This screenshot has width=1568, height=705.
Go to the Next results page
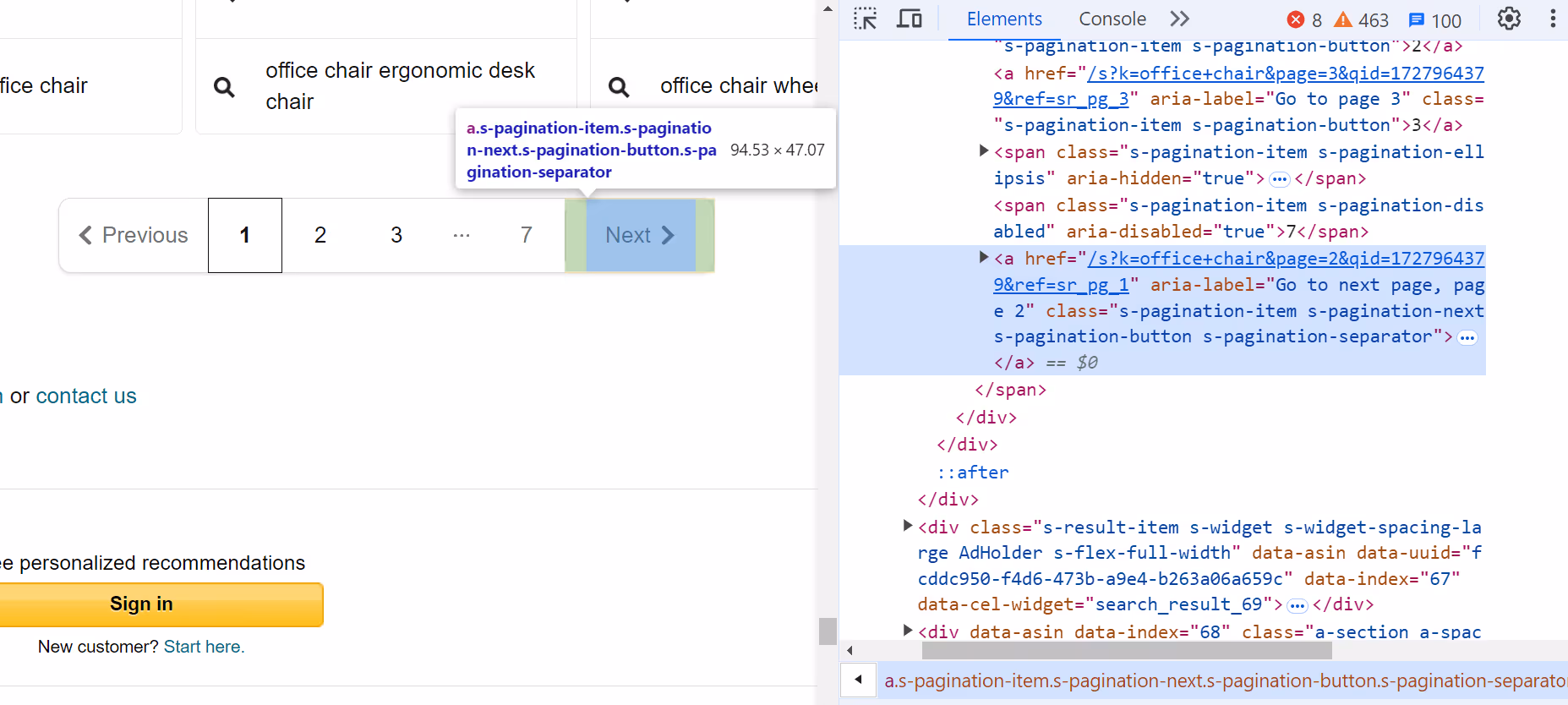[640, 235]
